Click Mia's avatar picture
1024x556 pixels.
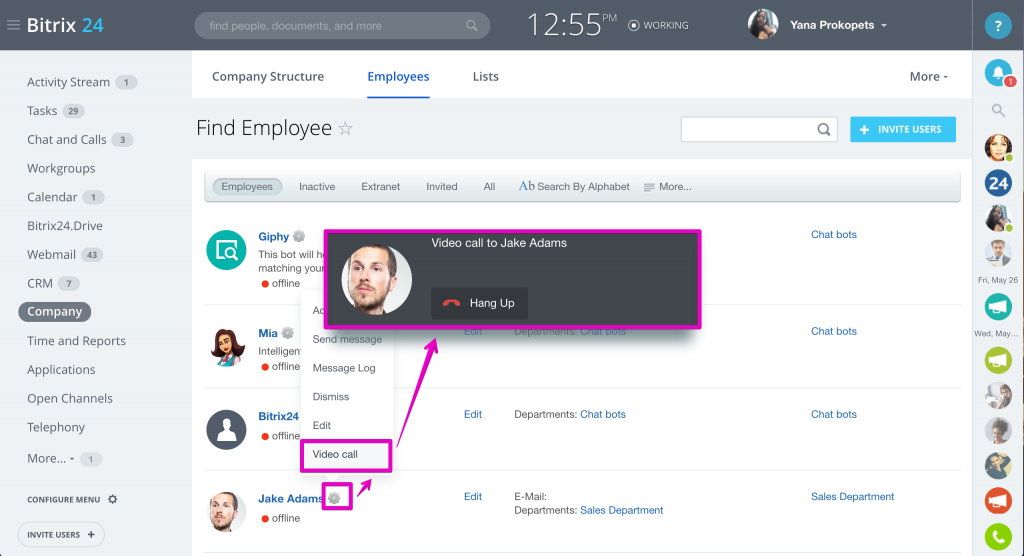click(x=226, y=347)
